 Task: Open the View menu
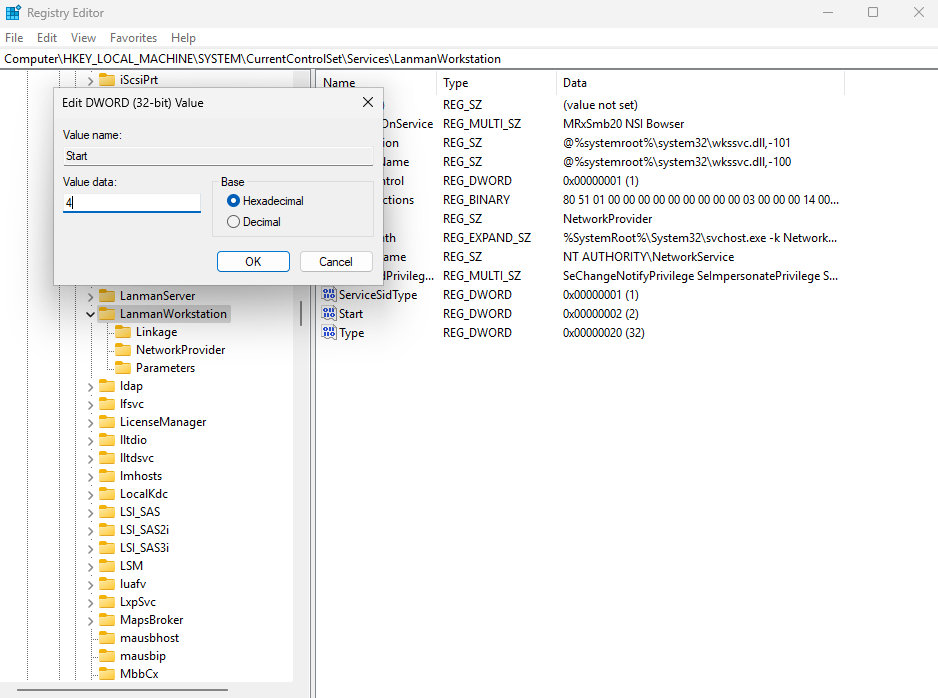click(x=83, y=38)
